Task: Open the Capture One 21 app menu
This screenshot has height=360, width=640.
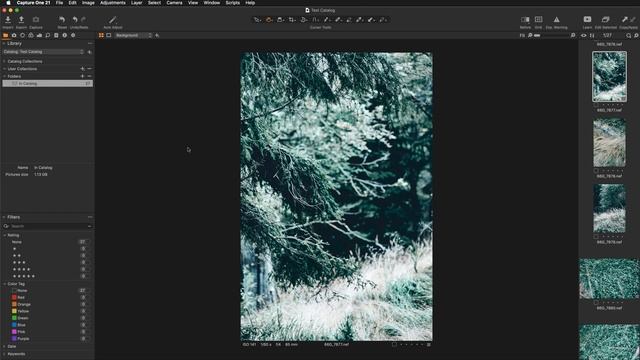Action: (x=33, y=3)
